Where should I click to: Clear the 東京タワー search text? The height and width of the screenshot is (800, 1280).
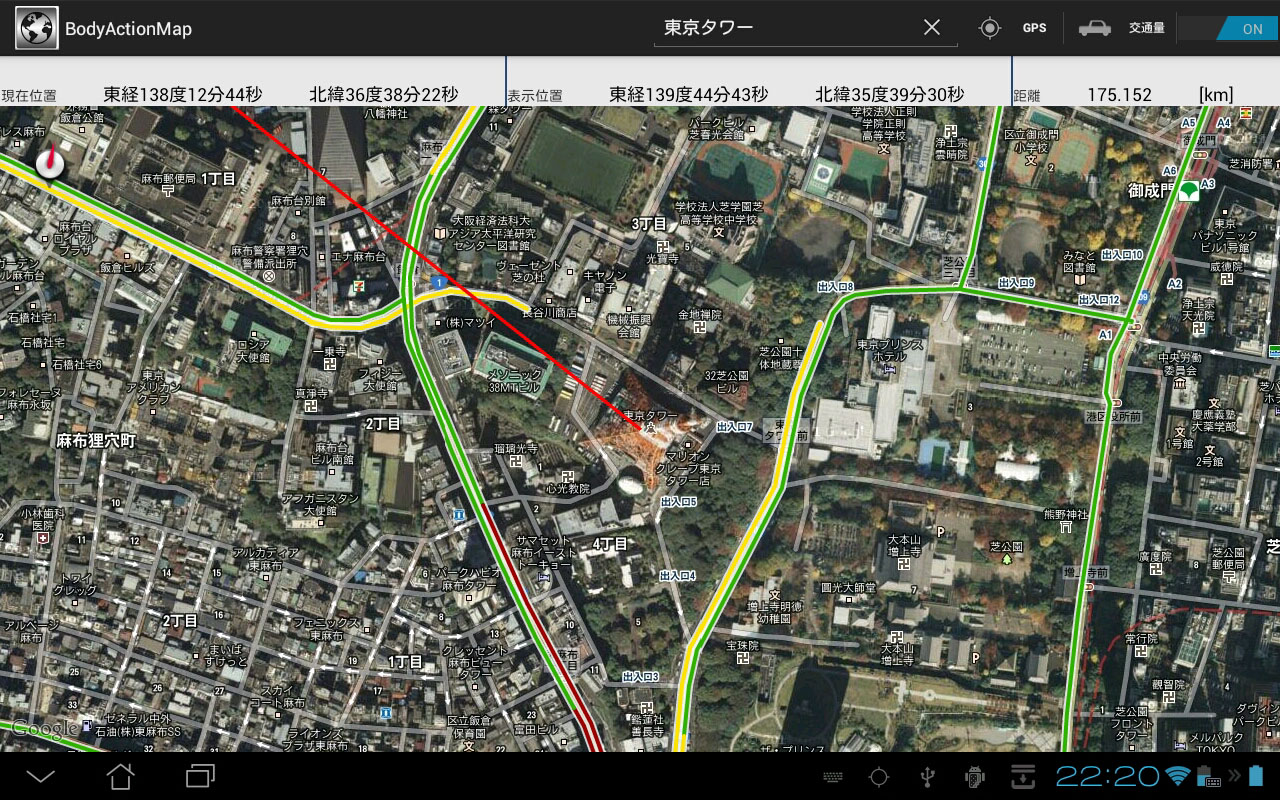(x=931, y=28)
